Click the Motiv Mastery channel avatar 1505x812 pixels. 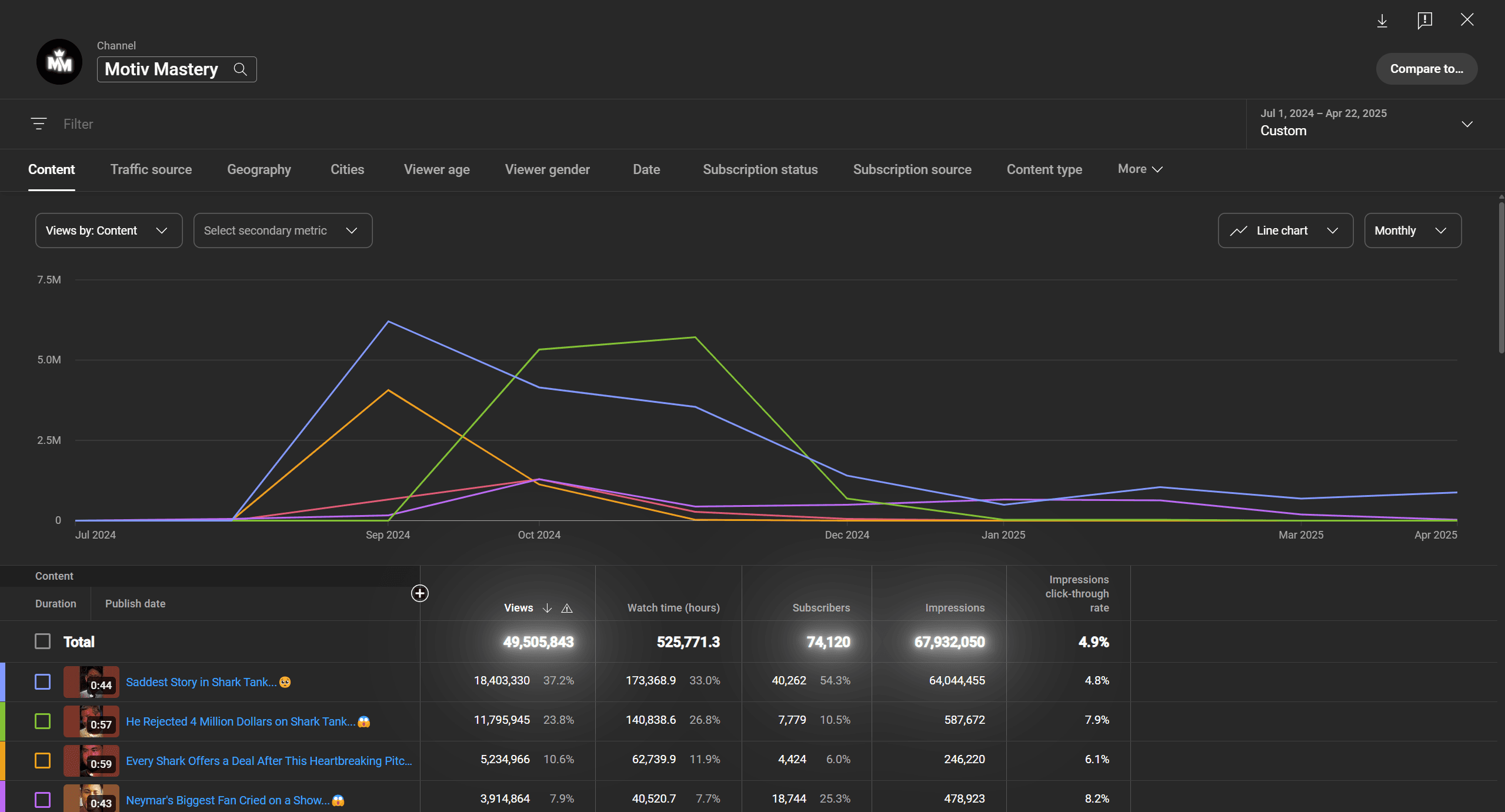[x=59, y=62]
